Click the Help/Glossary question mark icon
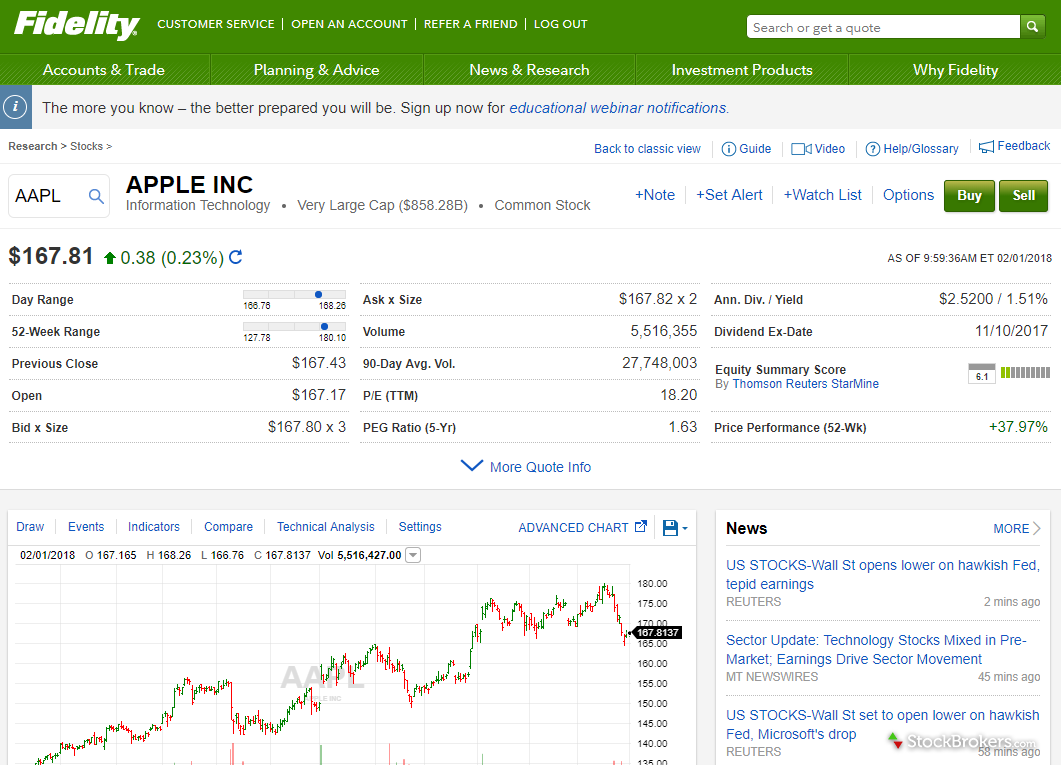Screen dimensions: 1061x765 (x=873, y=149)
